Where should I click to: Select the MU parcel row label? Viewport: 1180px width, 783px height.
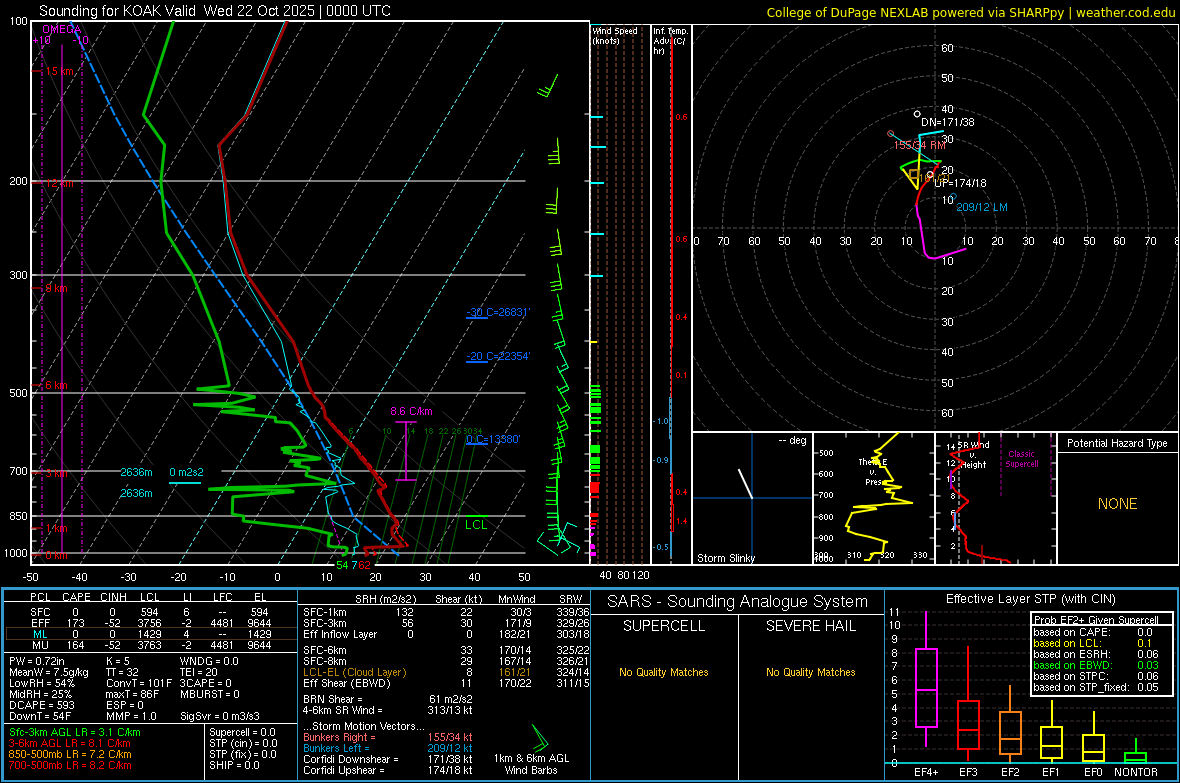[x=40, y=645]
